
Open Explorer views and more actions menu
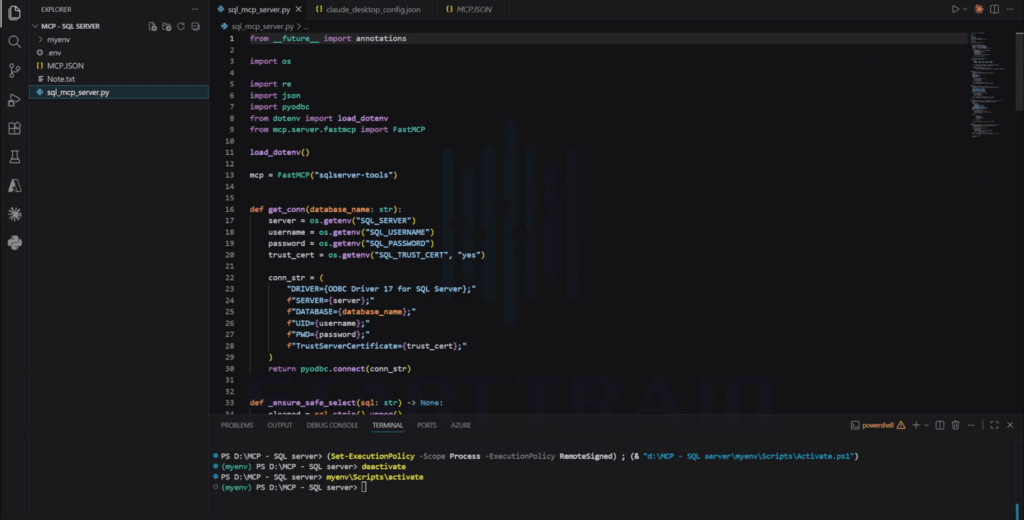tap(195, 9)
